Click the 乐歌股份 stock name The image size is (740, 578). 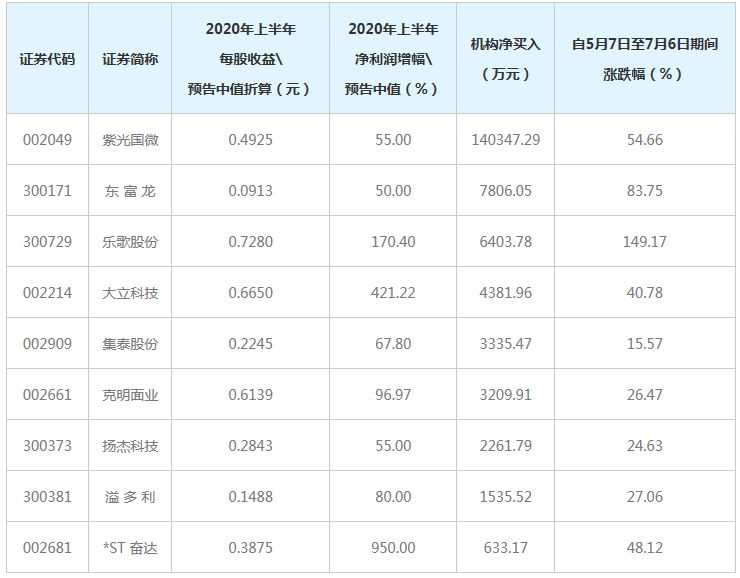[130, 242]
